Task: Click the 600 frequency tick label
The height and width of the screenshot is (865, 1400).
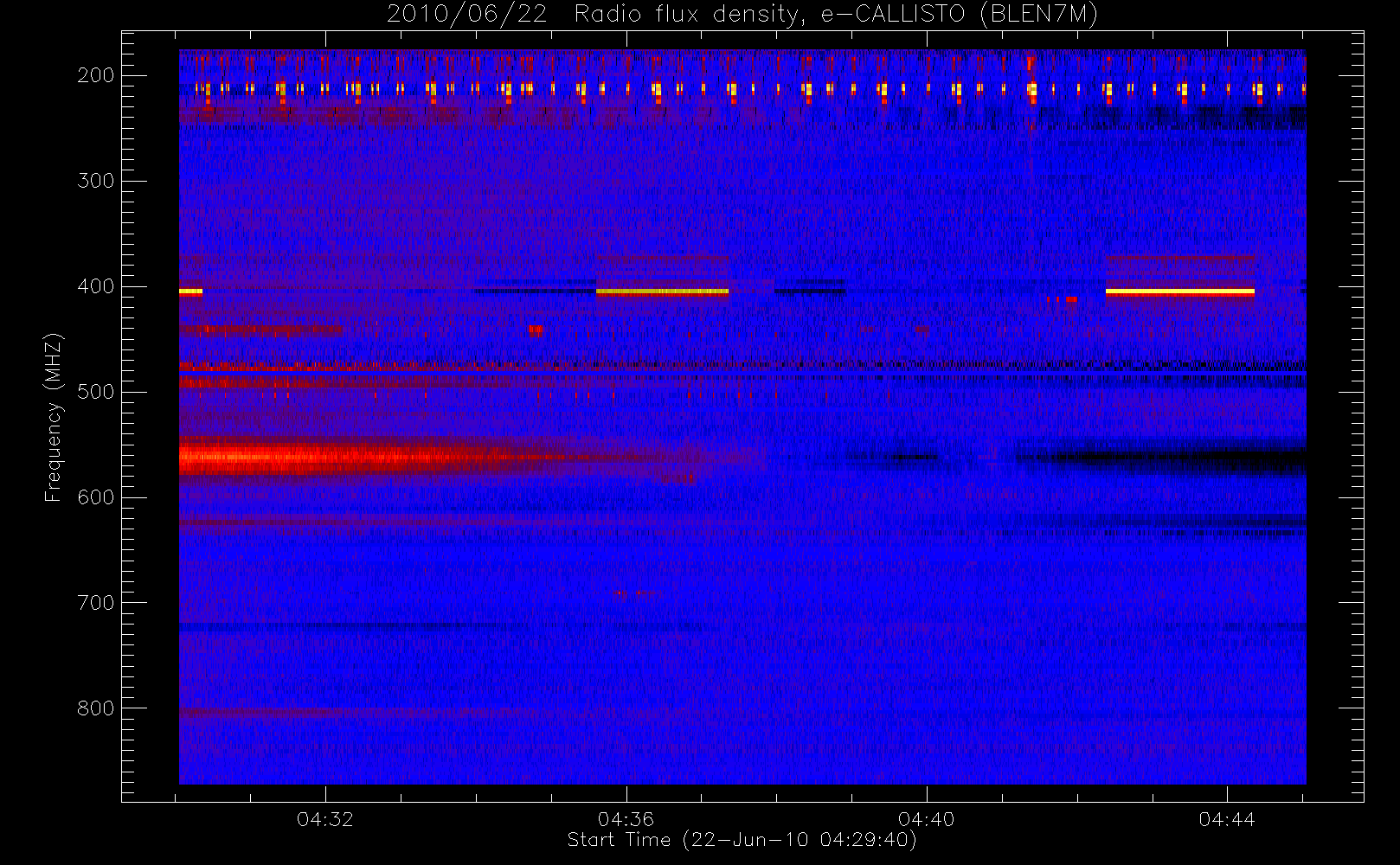Action: [96, 497]
